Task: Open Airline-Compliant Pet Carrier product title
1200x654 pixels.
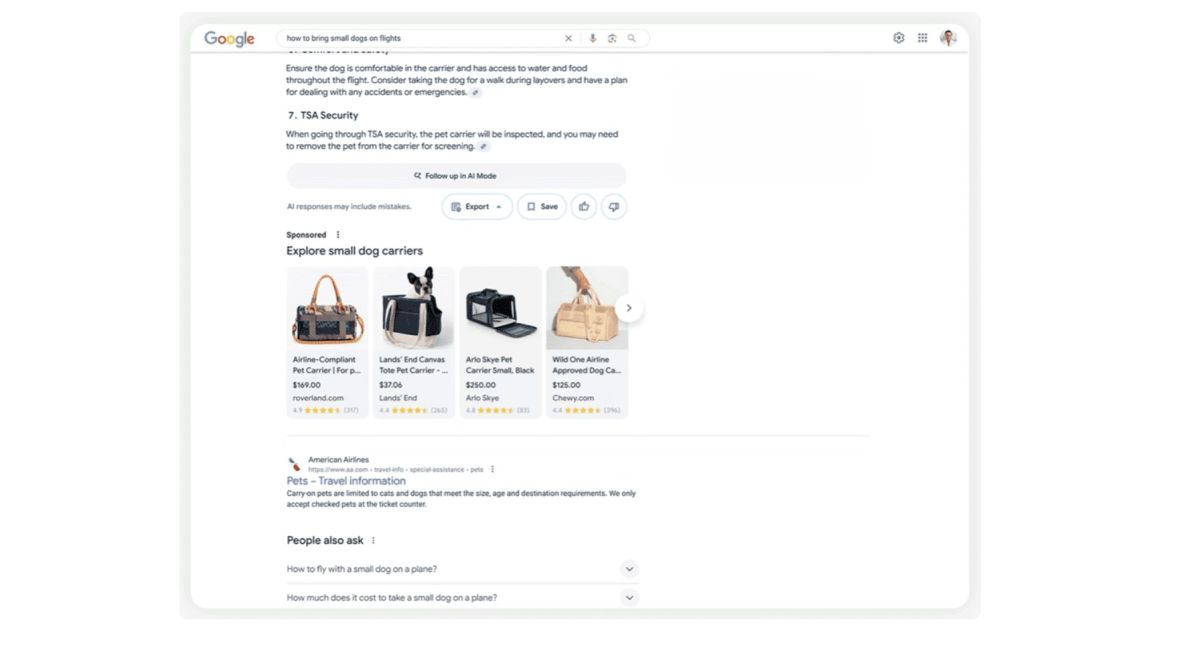Action: 327,364
